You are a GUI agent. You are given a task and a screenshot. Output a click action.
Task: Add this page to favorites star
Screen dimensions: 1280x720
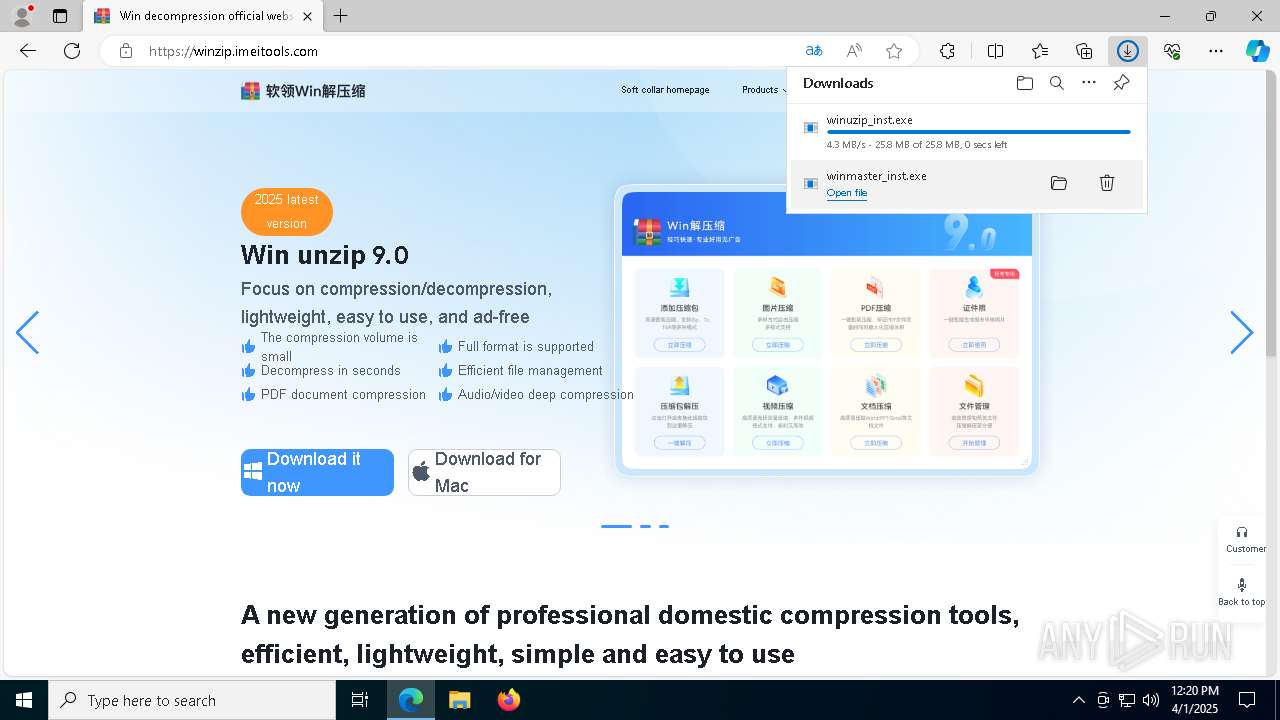[894, 51]
